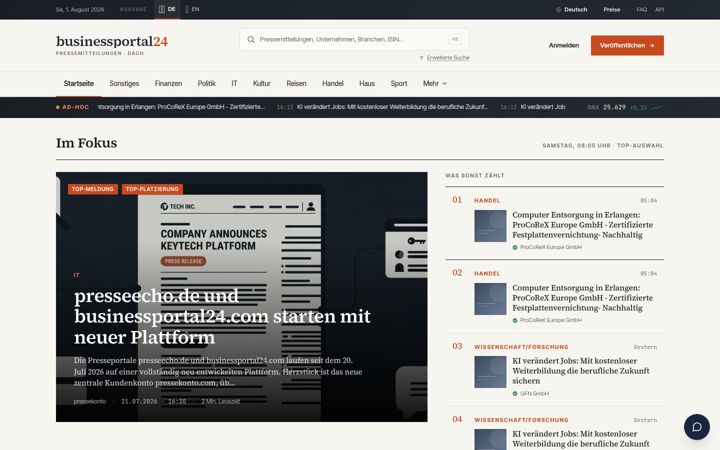Click the keyboard shortcut badge in search box
Image resolution: width=720 pixels, height=450 pixels.
coord(455,39)
